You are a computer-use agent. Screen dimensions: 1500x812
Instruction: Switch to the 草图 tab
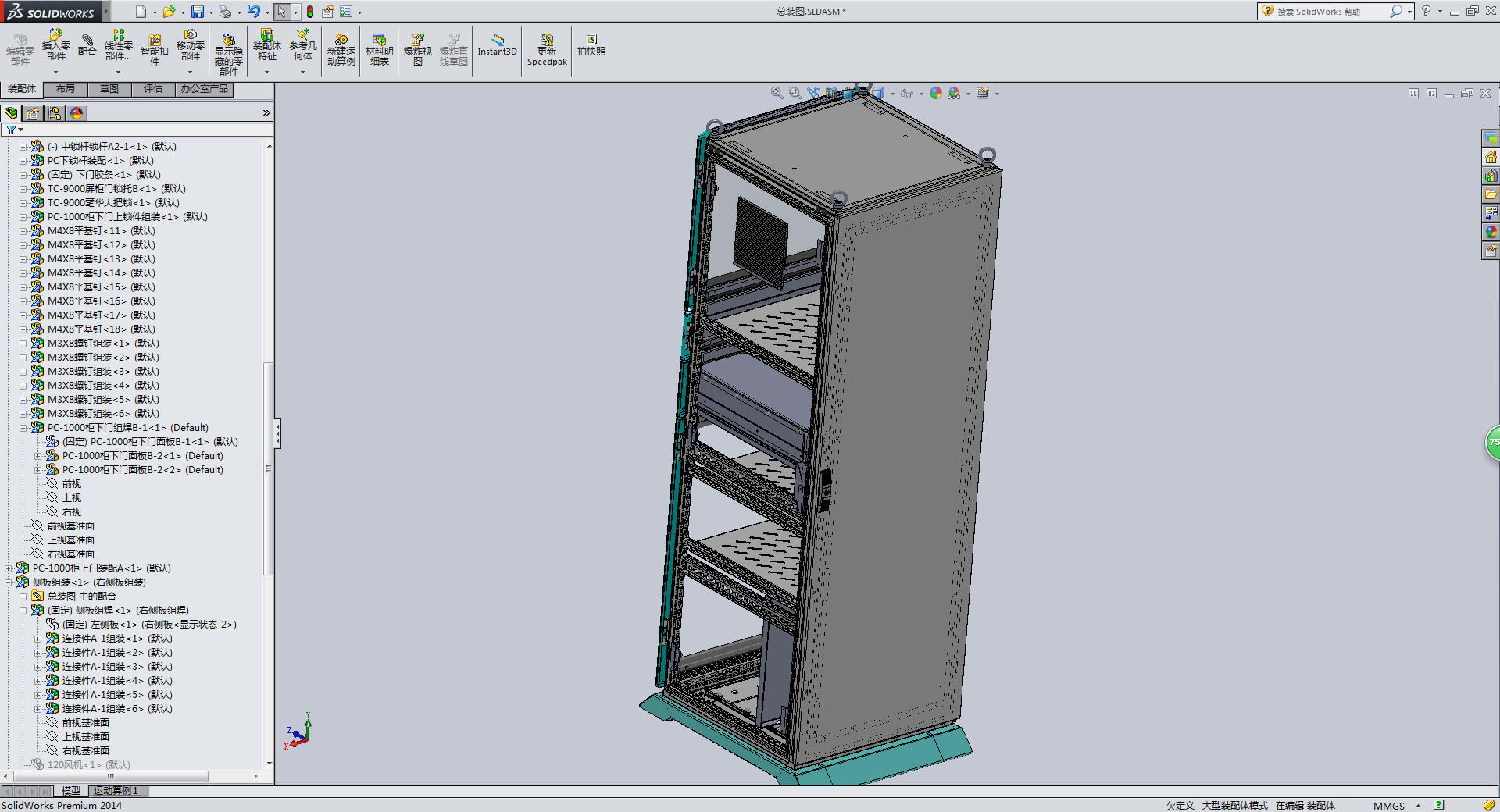109,89
